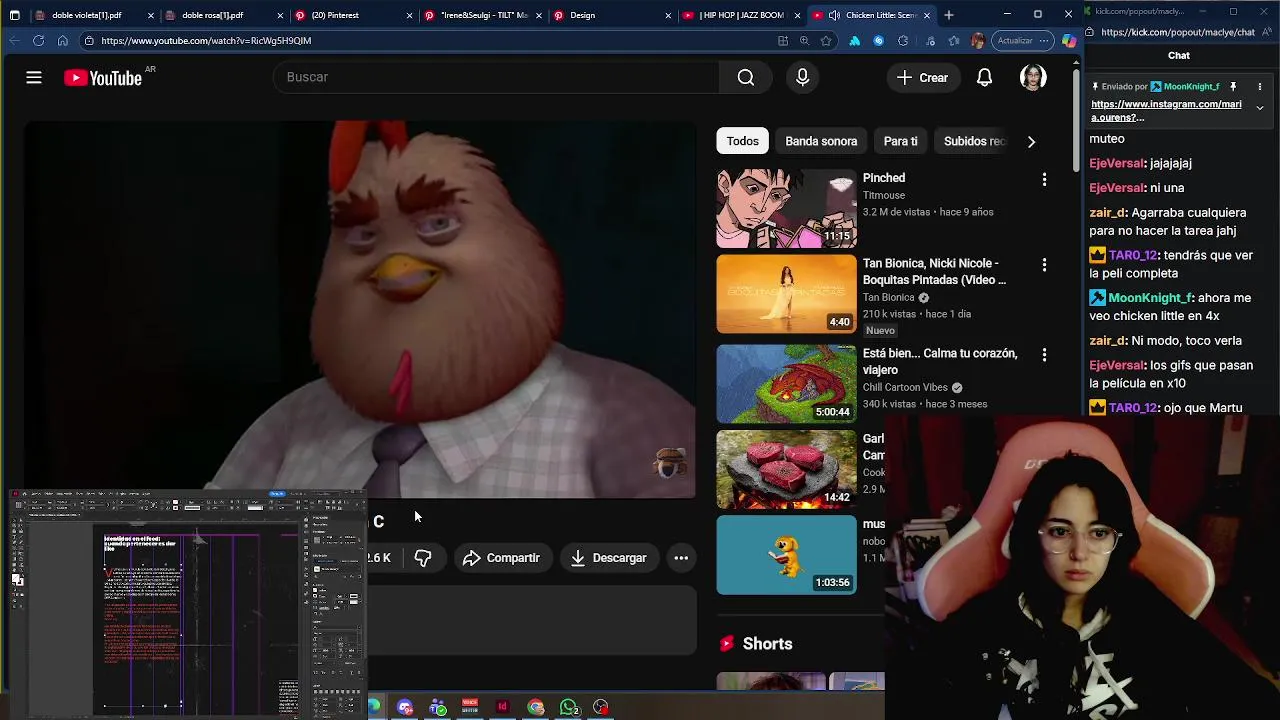The height and width of the screenshot is (720, 1280).
Task: Select the Subidos recientemente chip
Action: 973,141
